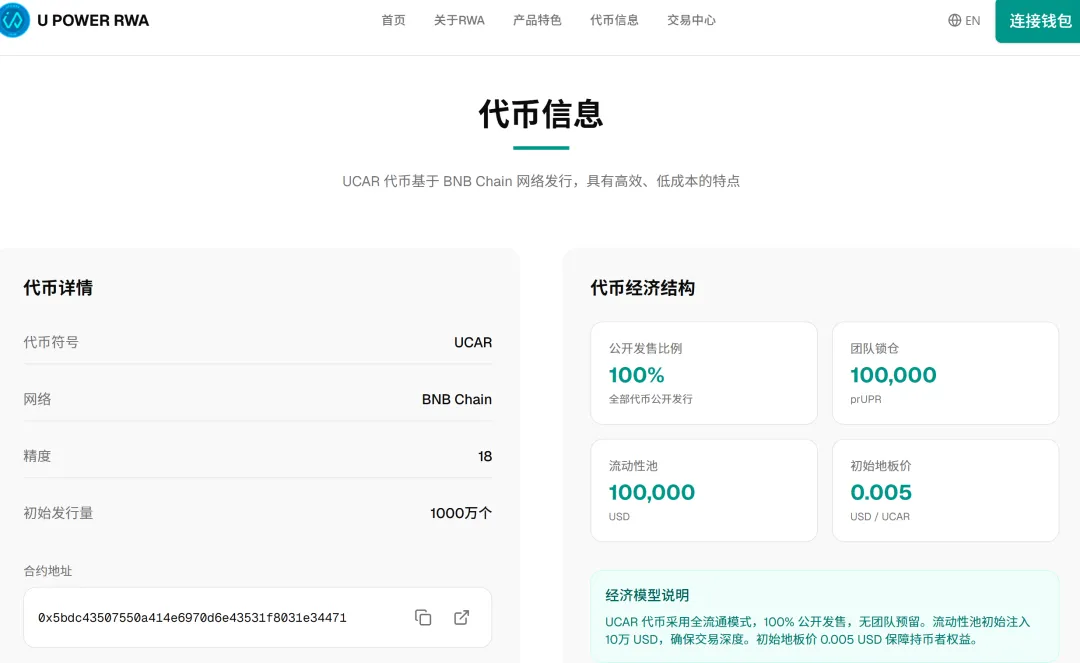Click the BNB Chain network value
1080x663 pixels.
457,399
